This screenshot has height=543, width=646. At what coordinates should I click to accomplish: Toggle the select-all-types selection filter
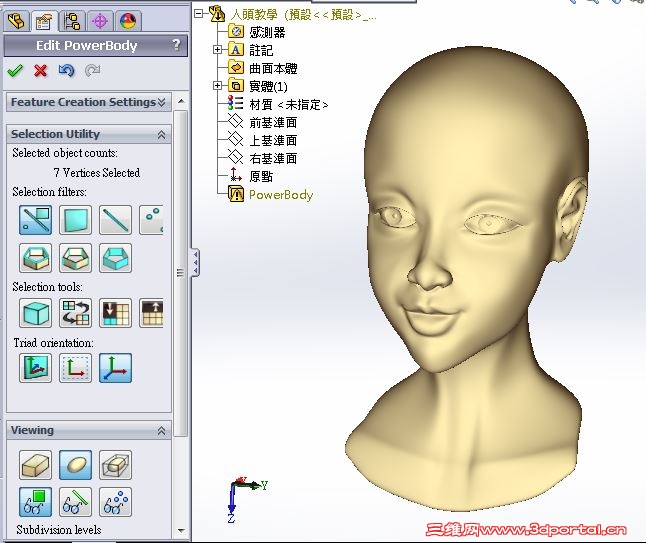coord(35,220)
